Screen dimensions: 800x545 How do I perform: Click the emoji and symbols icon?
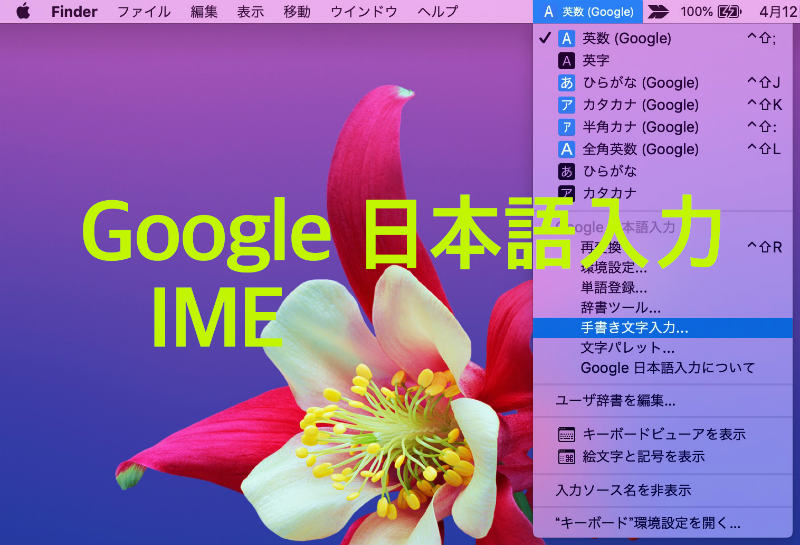pos(566,456)
